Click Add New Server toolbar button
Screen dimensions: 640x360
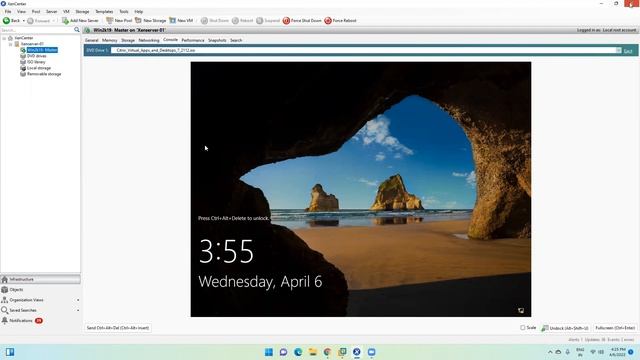80,20
